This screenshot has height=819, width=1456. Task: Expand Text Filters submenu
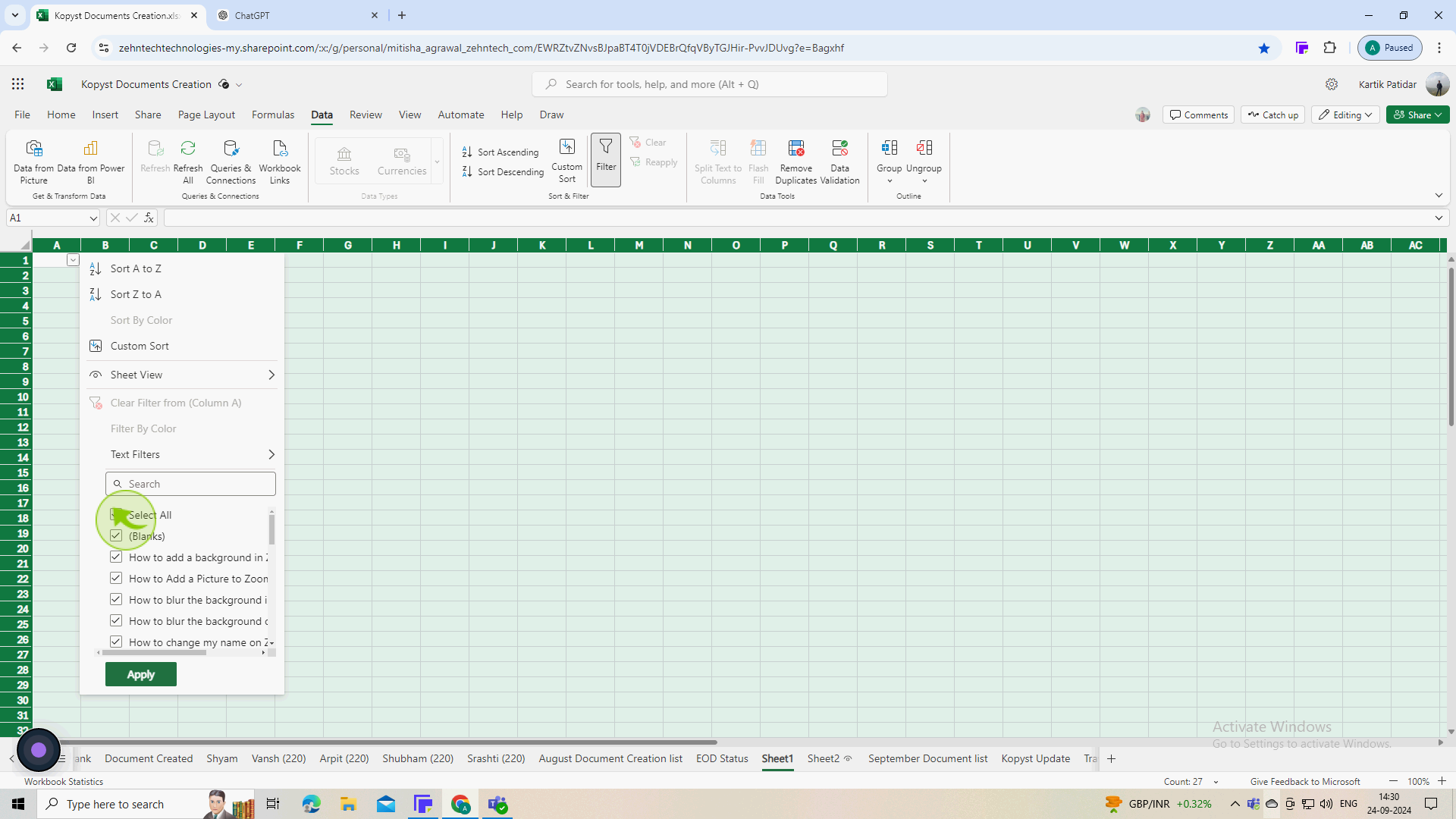tap(182, 454)
